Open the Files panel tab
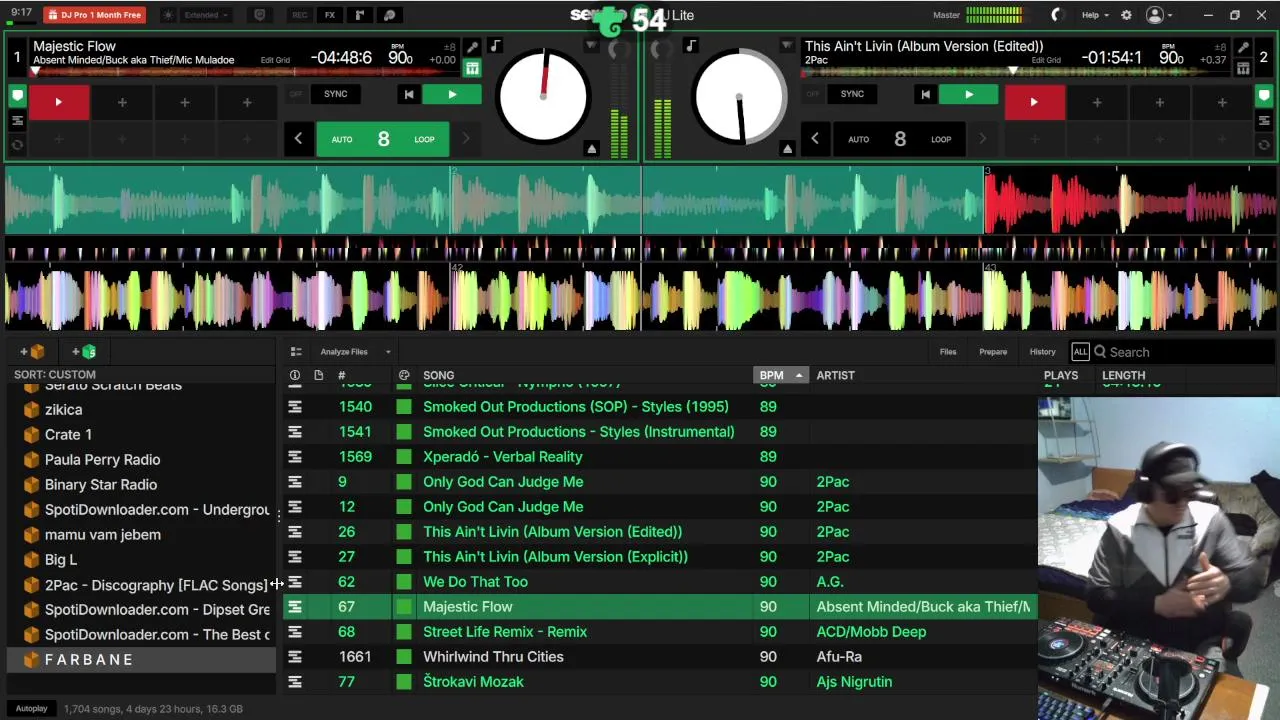 [948, 352]
